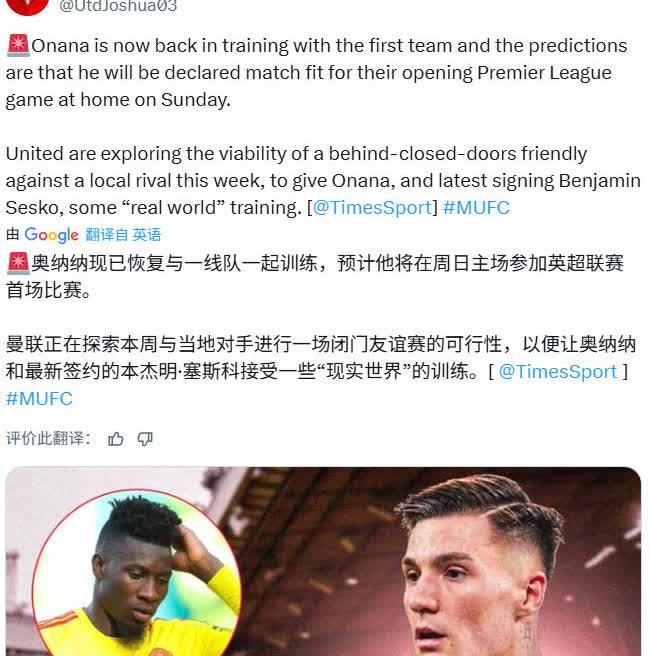Click the Chinese paragraph starting with '曼联正在探索'
This screenshot has height=656, width=650.
click(321, 372)
